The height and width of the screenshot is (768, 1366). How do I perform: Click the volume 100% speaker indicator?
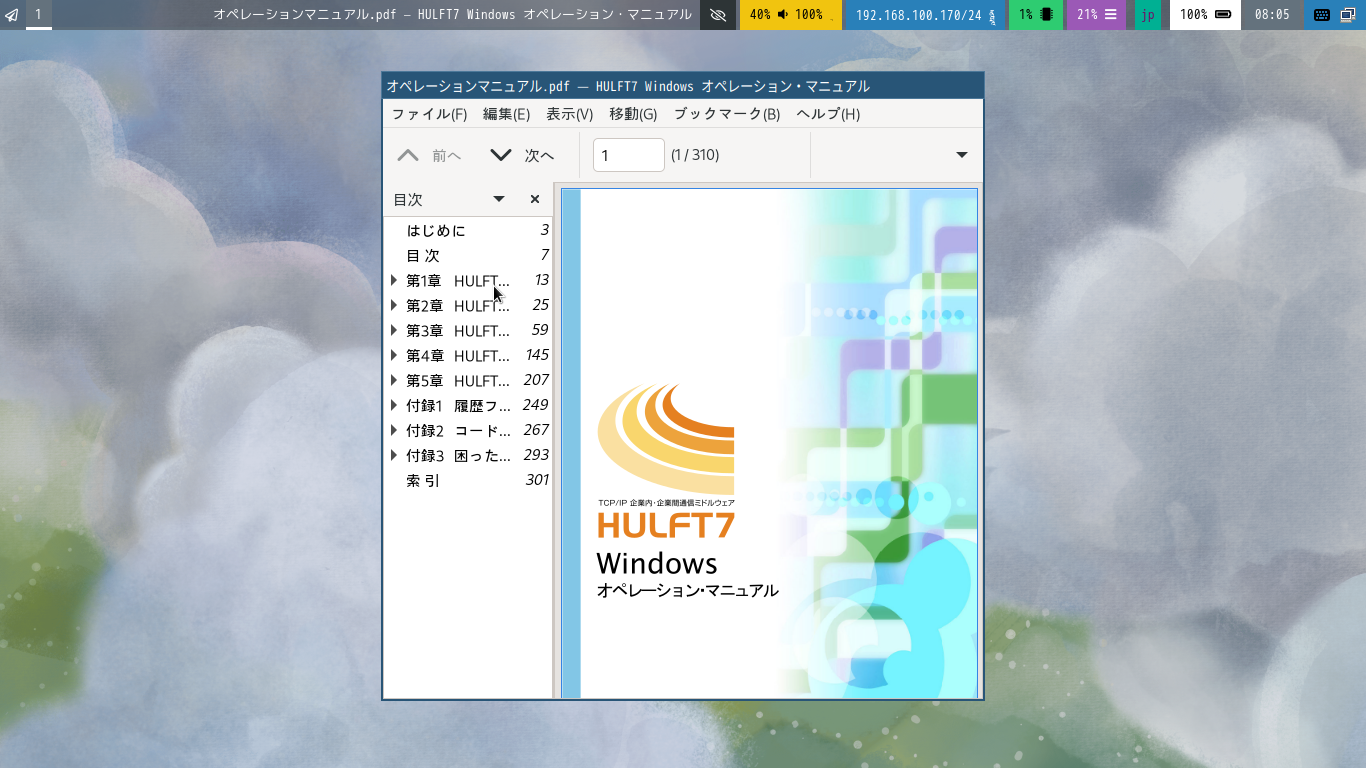point(800,15)
